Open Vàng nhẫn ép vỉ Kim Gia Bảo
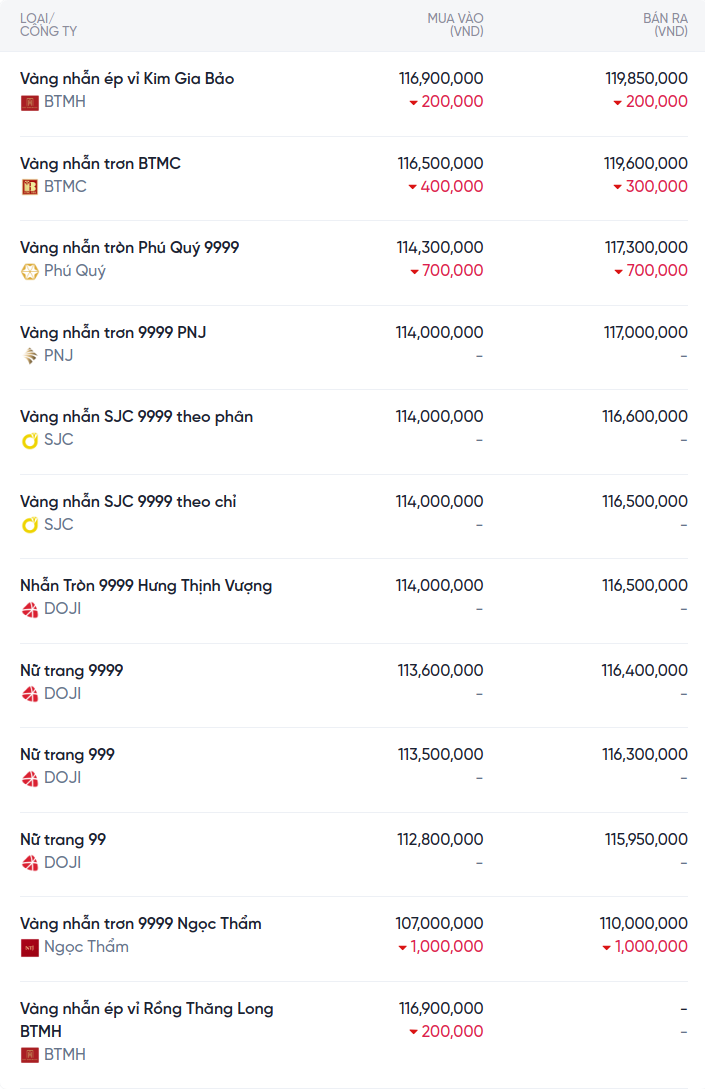705x1089 pixels. (x=126, y=78)
